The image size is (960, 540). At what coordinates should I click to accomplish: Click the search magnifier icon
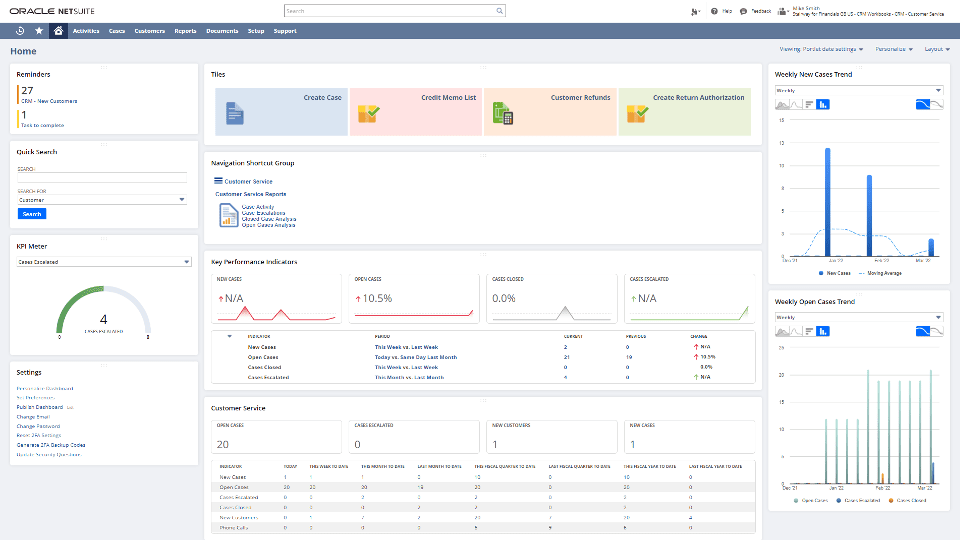point(500,11)
